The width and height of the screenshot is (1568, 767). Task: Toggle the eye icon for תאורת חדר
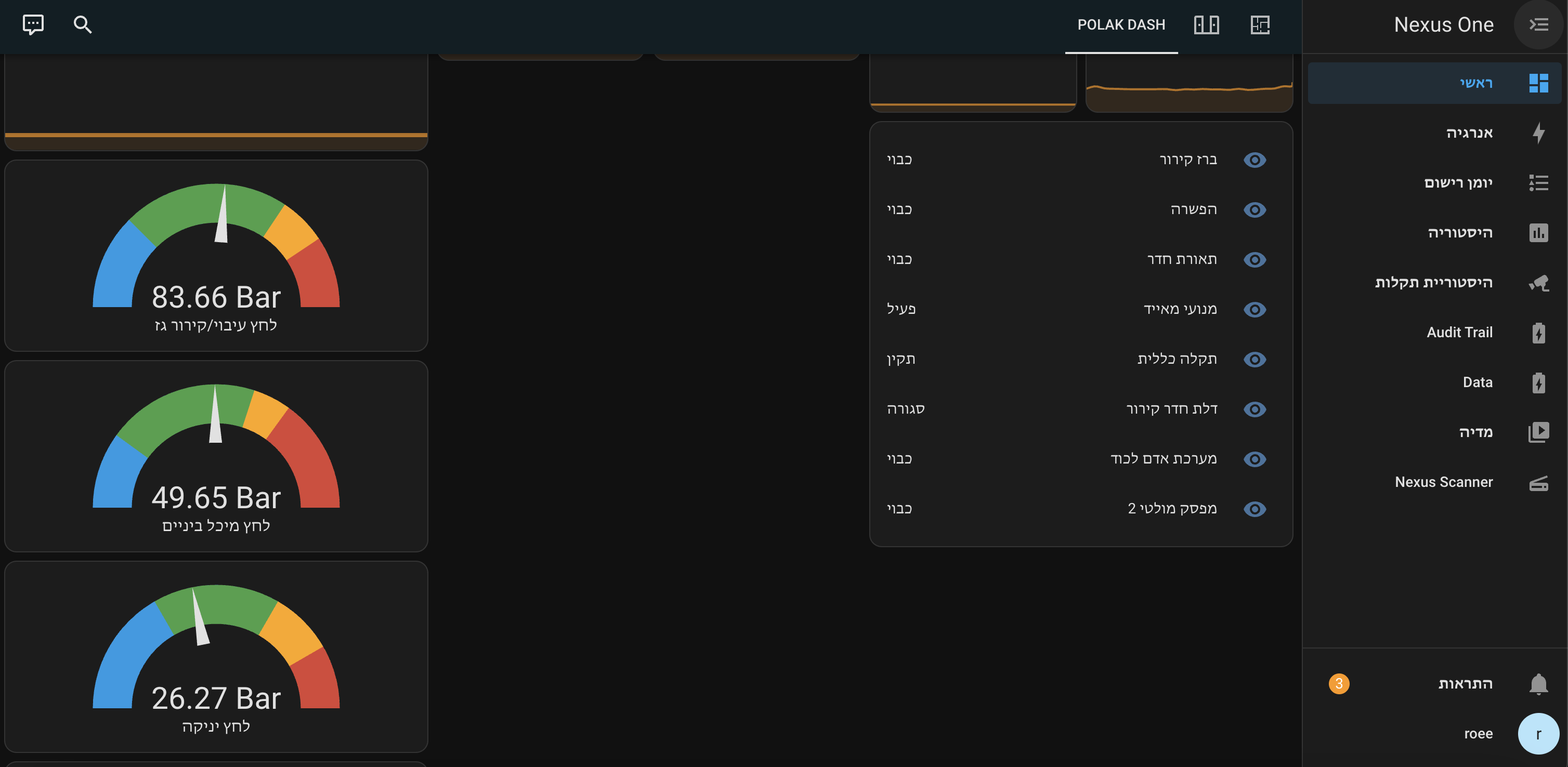click(x=1256, y=260)
